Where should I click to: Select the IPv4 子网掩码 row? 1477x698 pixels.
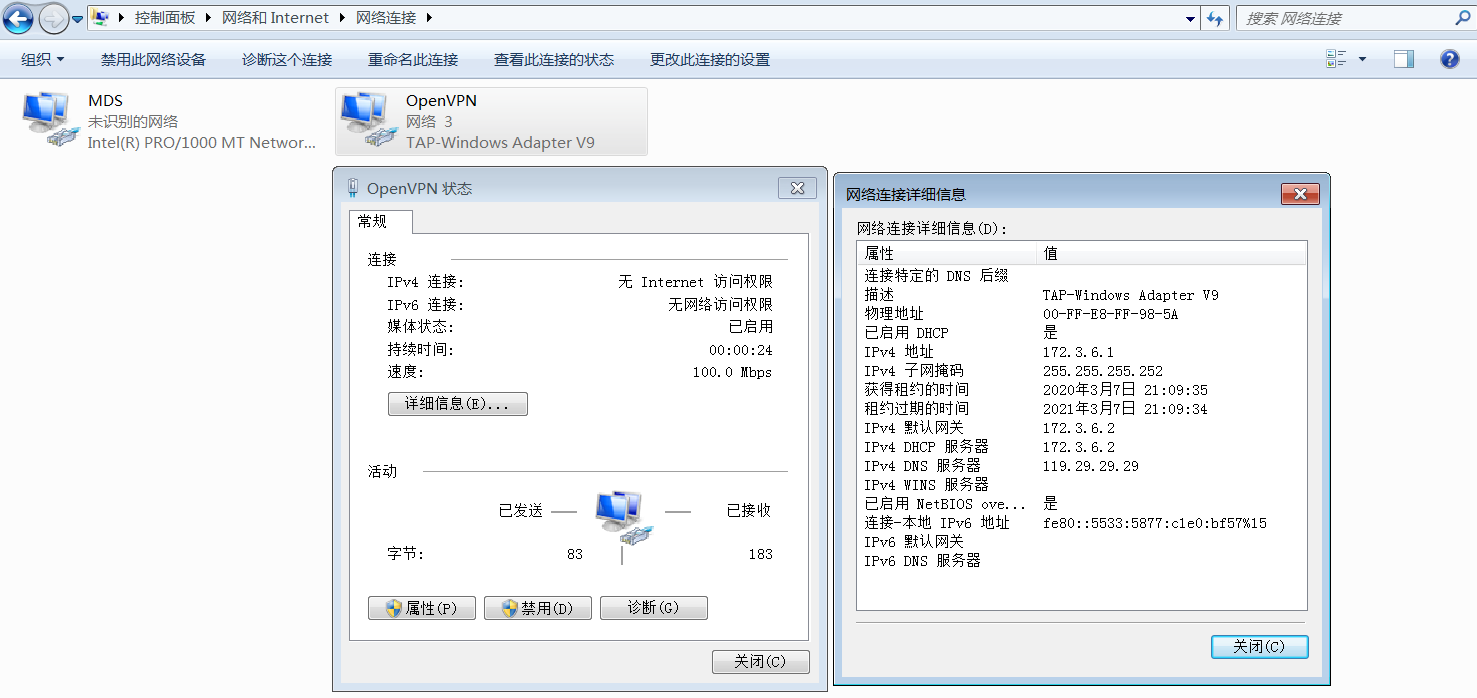pos(1082,371)
